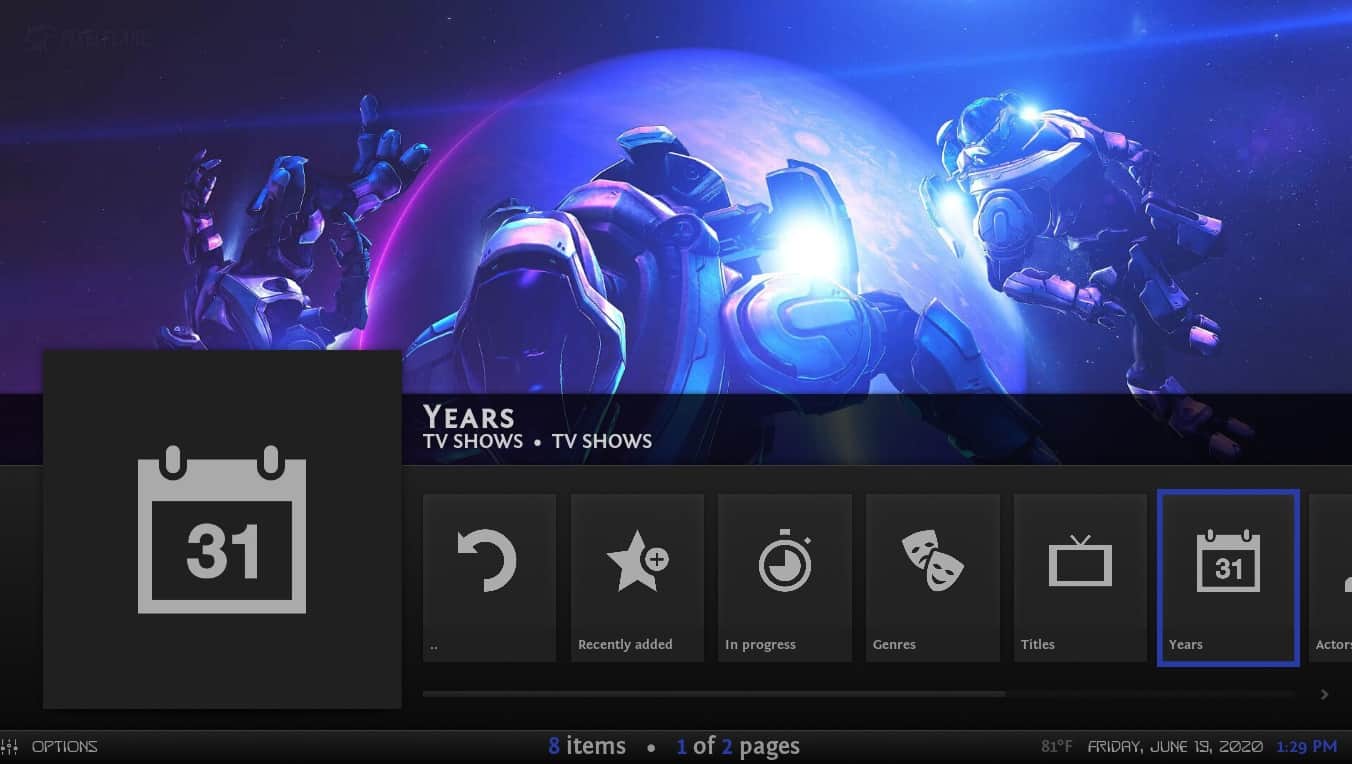This screenshot has height=764, width=1352.
Task: Open the partially visible Actors tile
Action: coord(1331,577)
